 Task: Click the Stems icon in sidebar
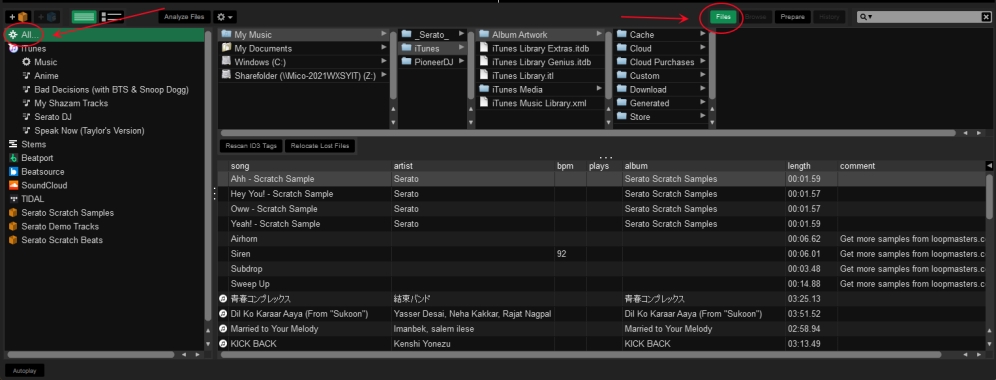(x=13, y=144)
